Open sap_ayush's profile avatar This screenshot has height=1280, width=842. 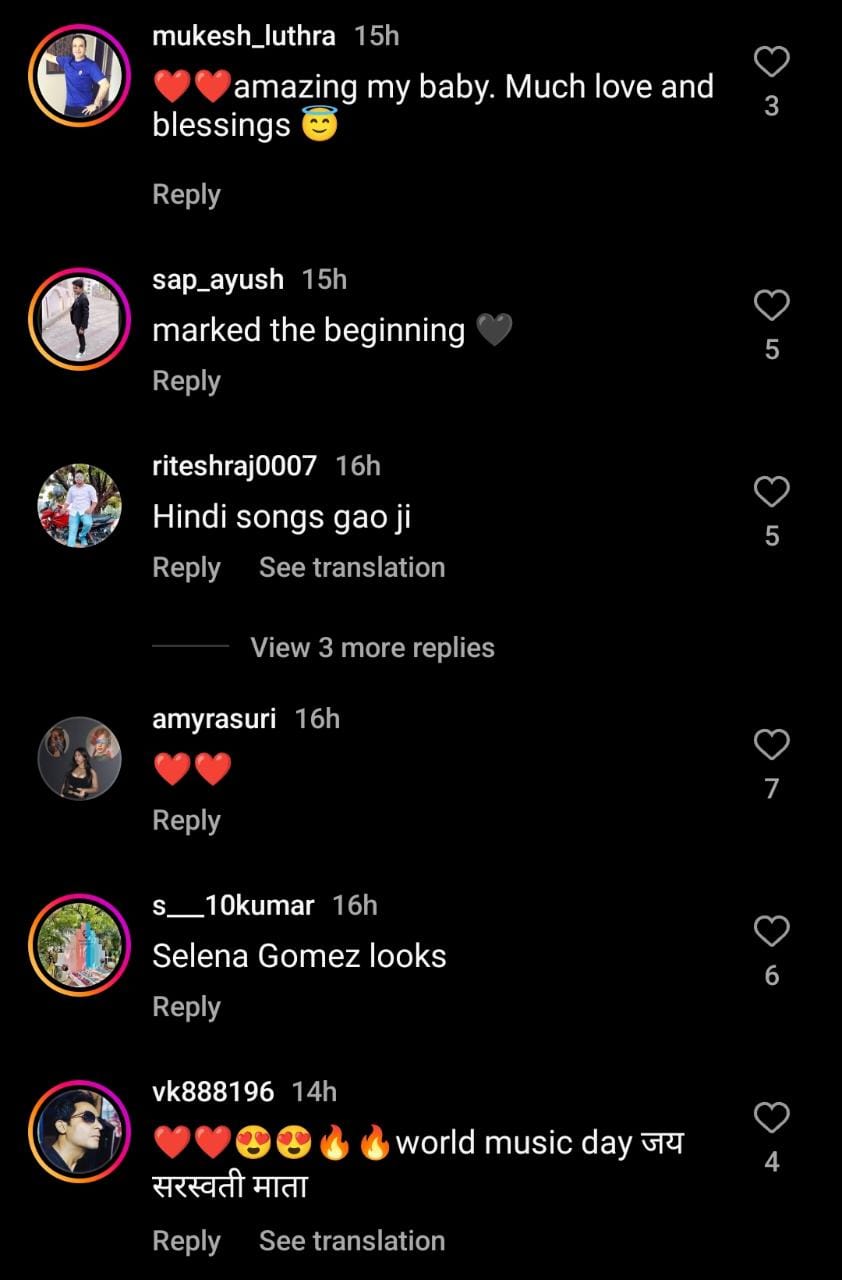(x=80, y=319)
